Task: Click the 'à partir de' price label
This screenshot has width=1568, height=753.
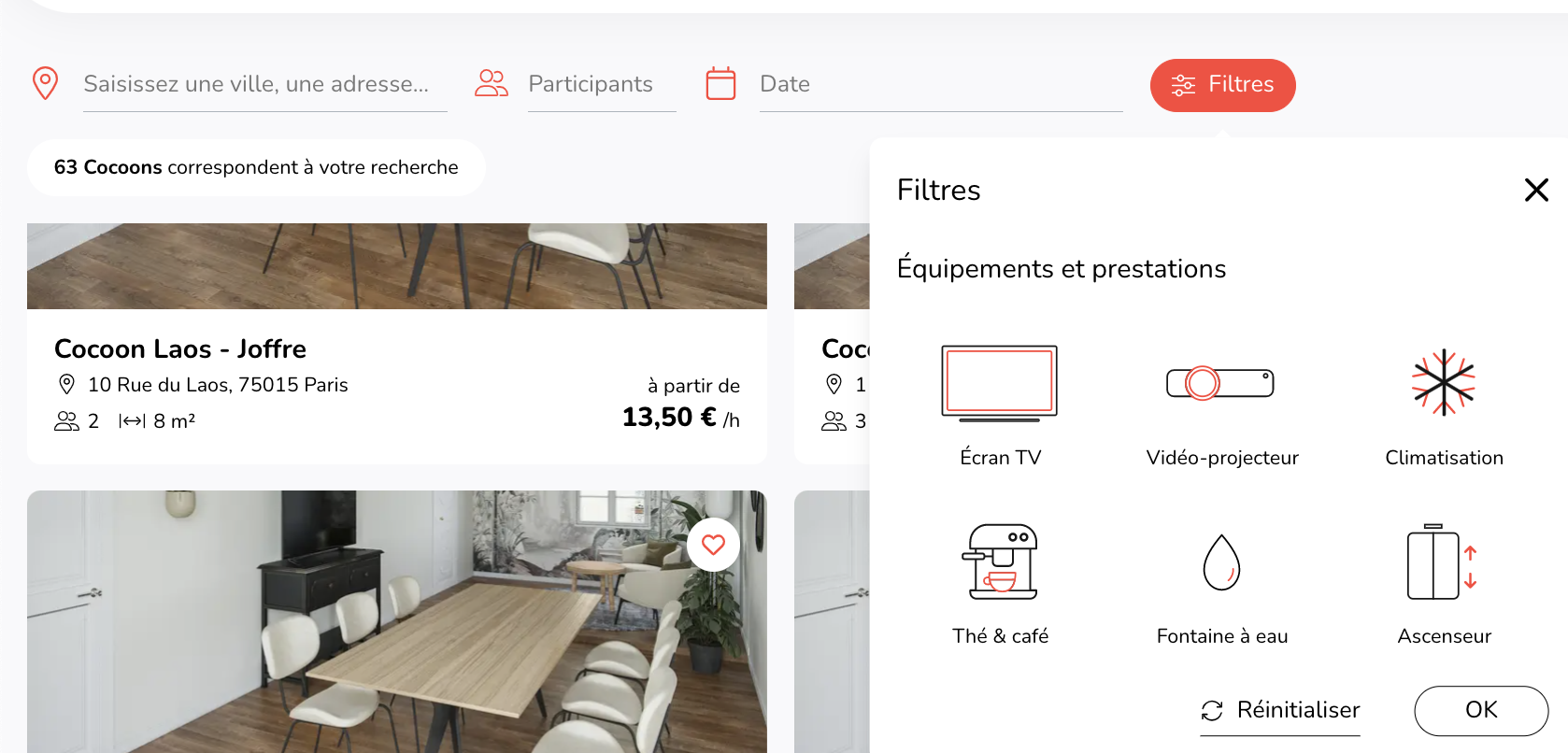Action: click(693, 385)
